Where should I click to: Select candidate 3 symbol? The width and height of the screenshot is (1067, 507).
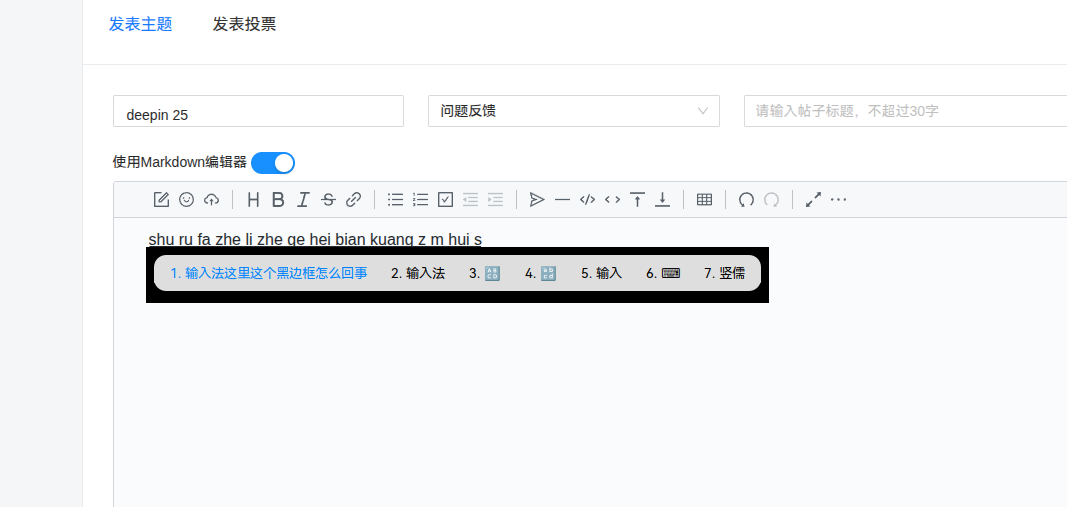(485, 273)
